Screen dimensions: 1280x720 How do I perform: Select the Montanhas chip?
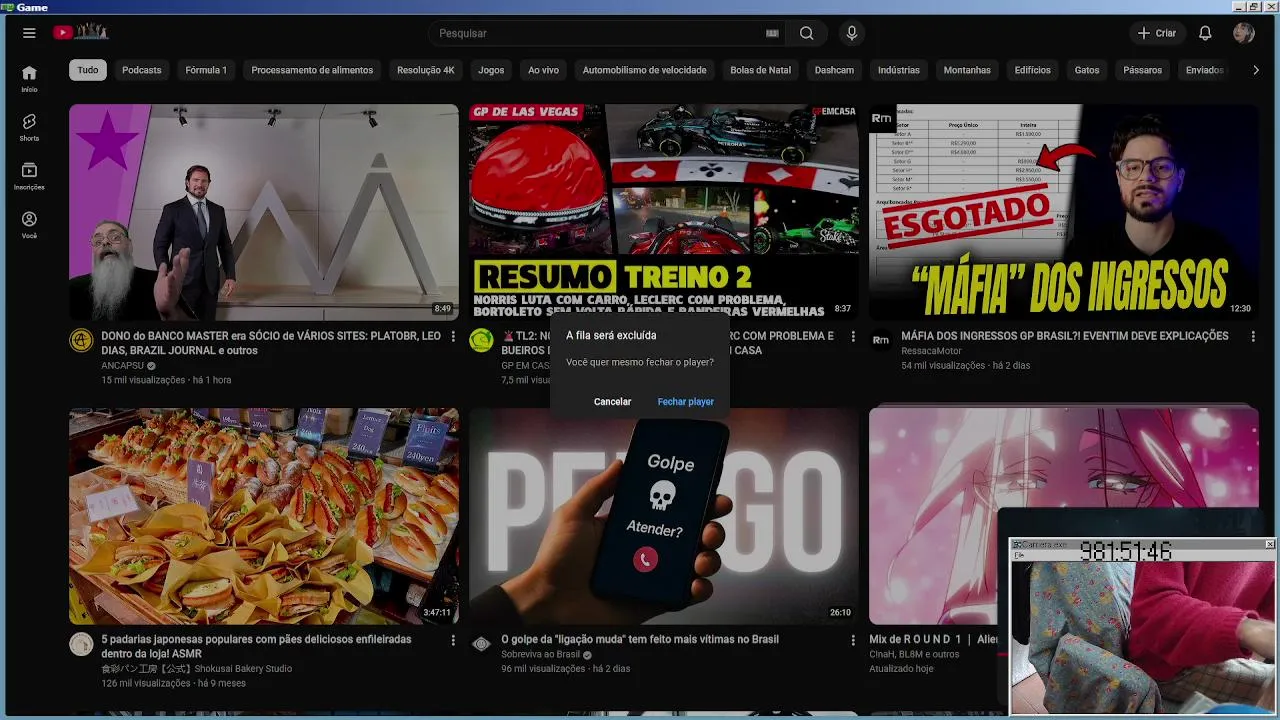click(967, 70)
